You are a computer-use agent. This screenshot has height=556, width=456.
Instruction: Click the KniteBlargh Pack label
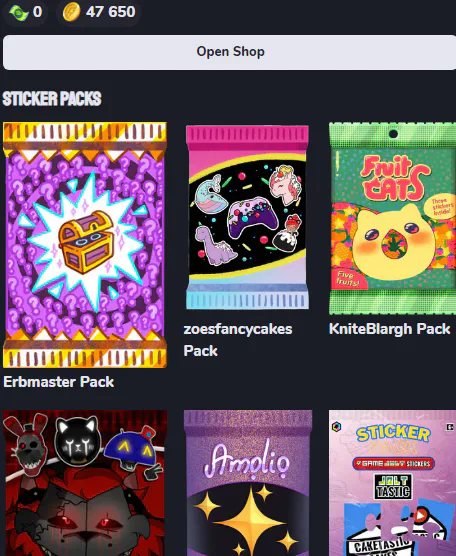[x=389, y=329]
